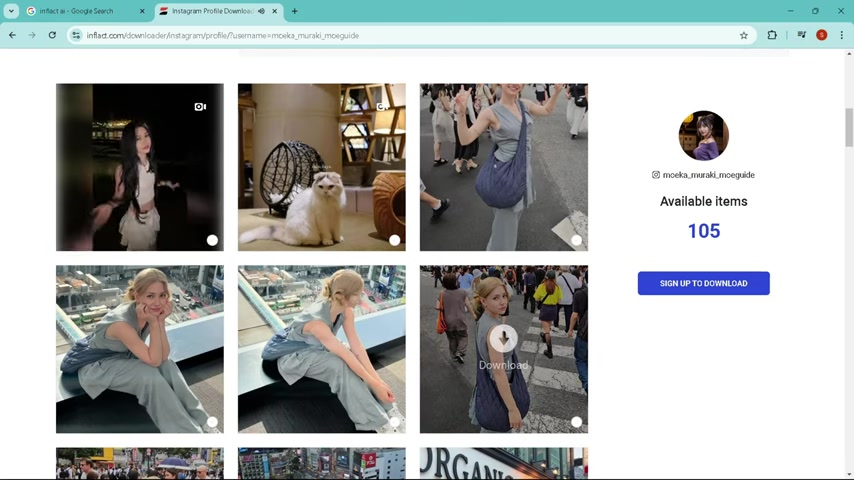Open the night portrait video thumbnail
The height and width of the screenshot is (480, 854).
coord(139,167)
